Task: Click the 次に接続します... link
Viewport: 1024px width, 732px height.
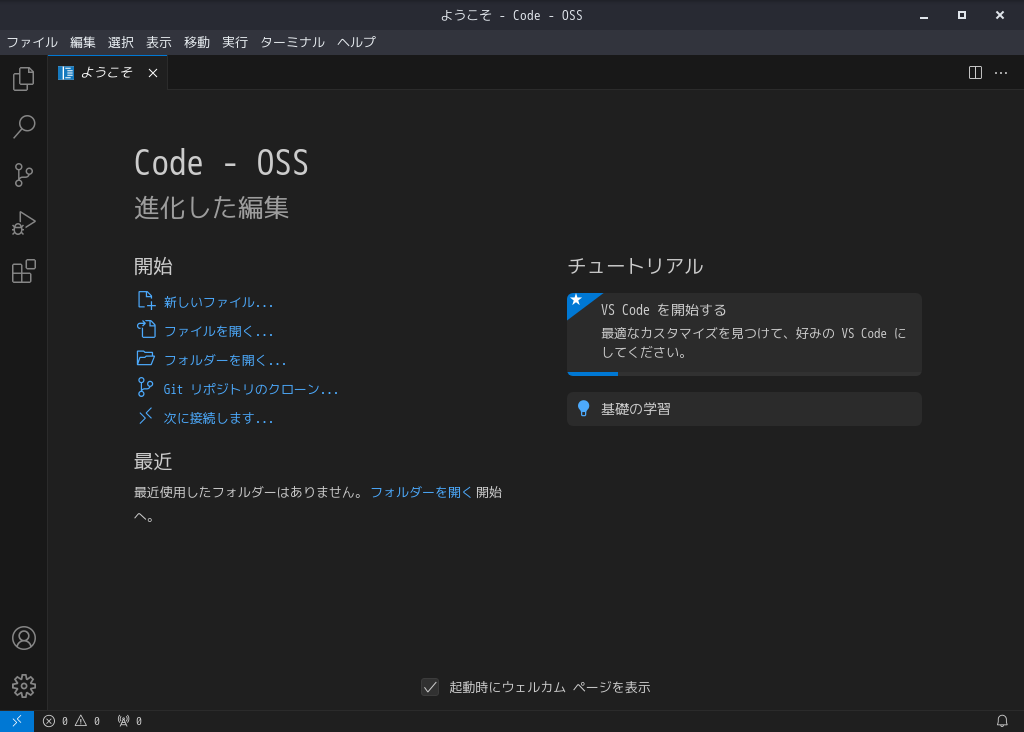Action: coord(218,418)
